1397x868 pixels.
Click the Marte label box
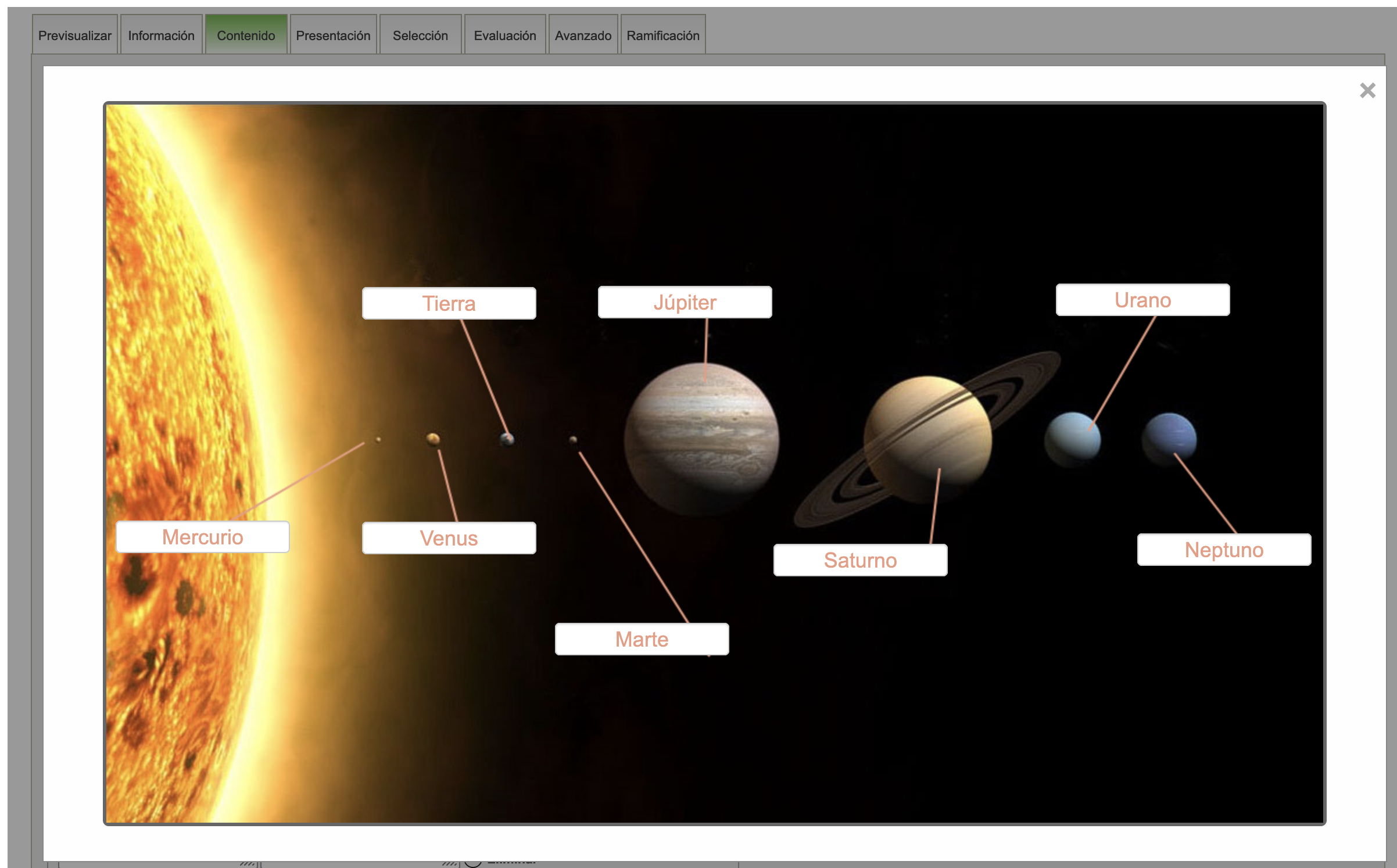pyautogui.click(x=642, y=639)
